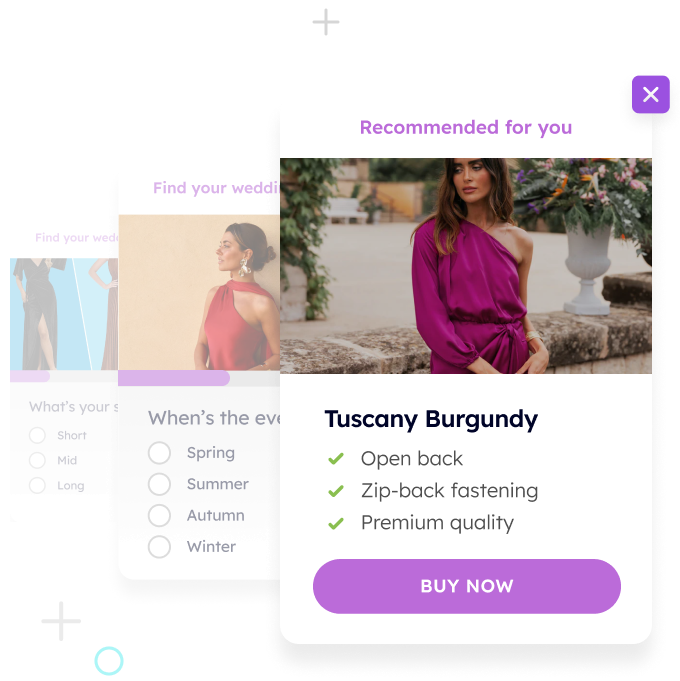Image resolution: width=680 pixels, height=681 pixels.
Task: Click the gray plus icon at top
Action: 326,22
